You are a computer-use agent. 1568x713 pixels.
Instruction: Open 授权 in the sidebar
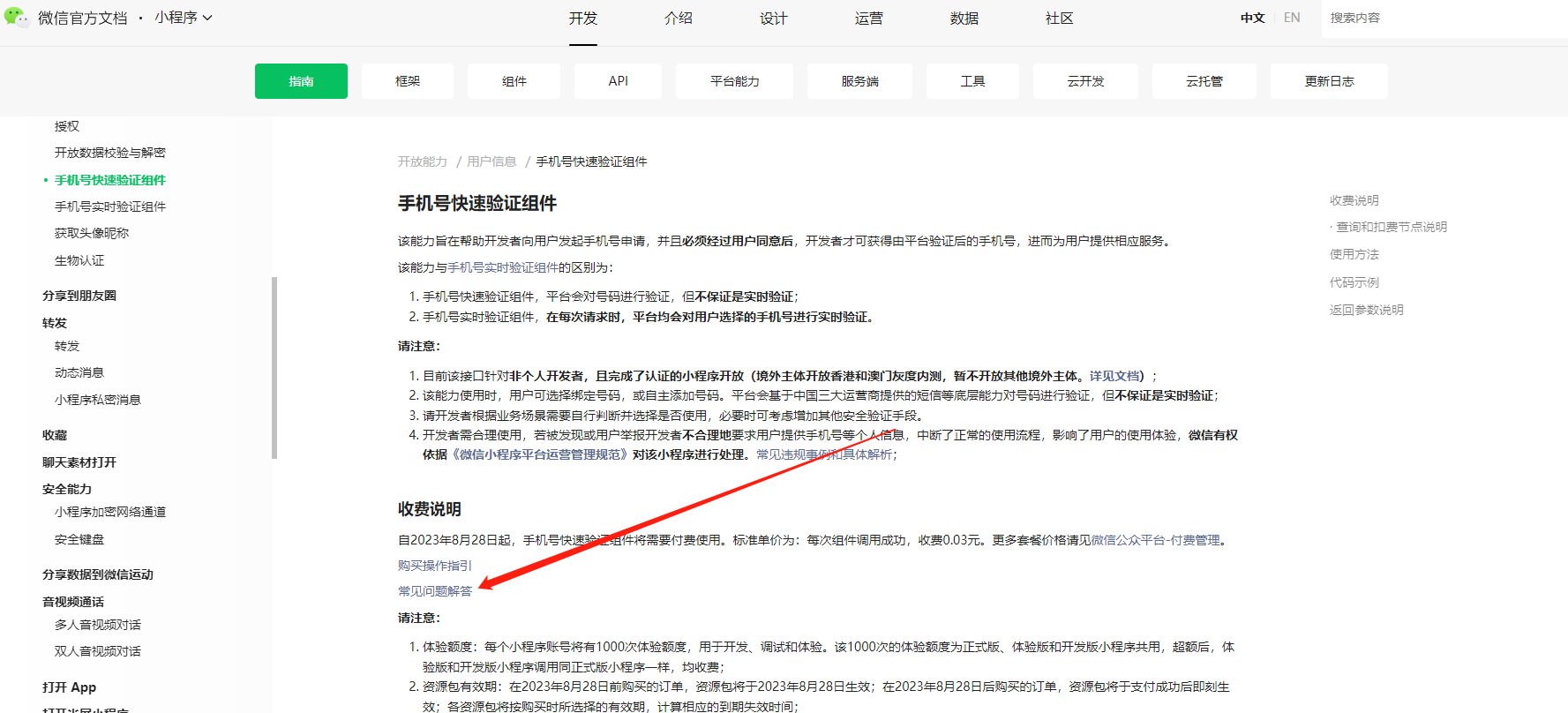coord(67,126)
